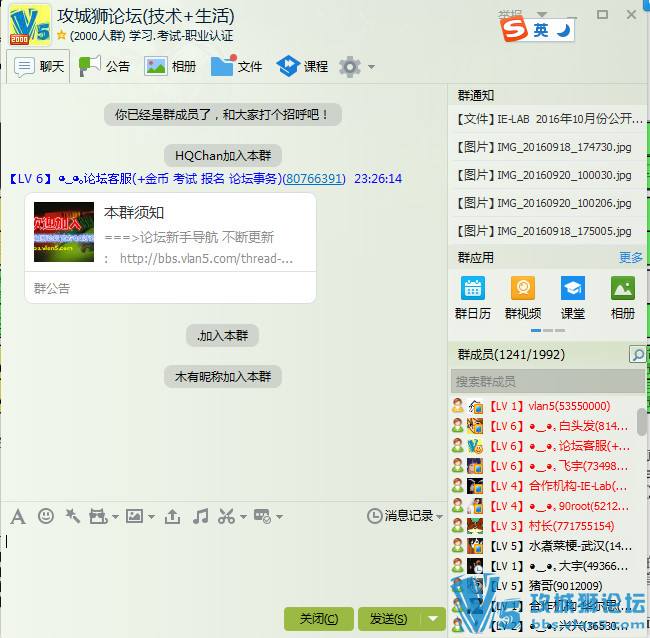Click the 关闭(C) close button
This screenshot has width=650, height=638.
[318, 619]
